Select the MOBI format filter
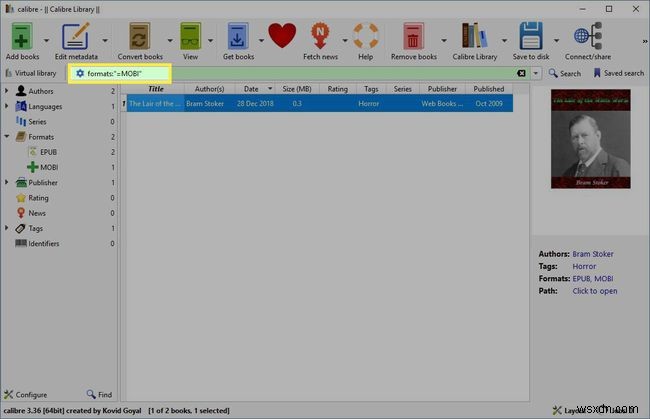Viewport: 650px width, 419px height. [49, 167]
